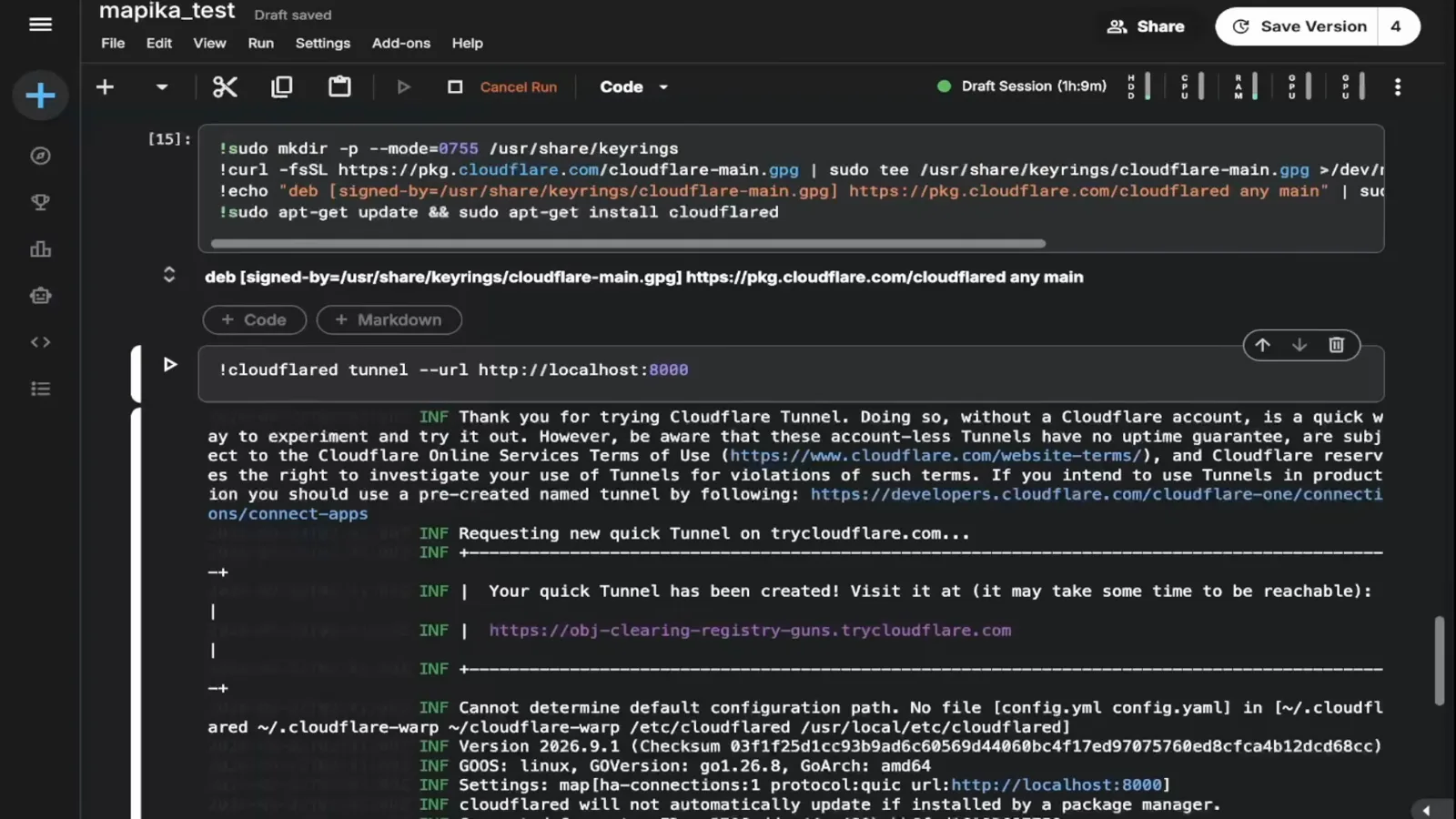Image resolution: width=1456 pixels, height=819 pixels.
Task: Open Competitions trophy icon in sidebar
Action: (40, 202)
